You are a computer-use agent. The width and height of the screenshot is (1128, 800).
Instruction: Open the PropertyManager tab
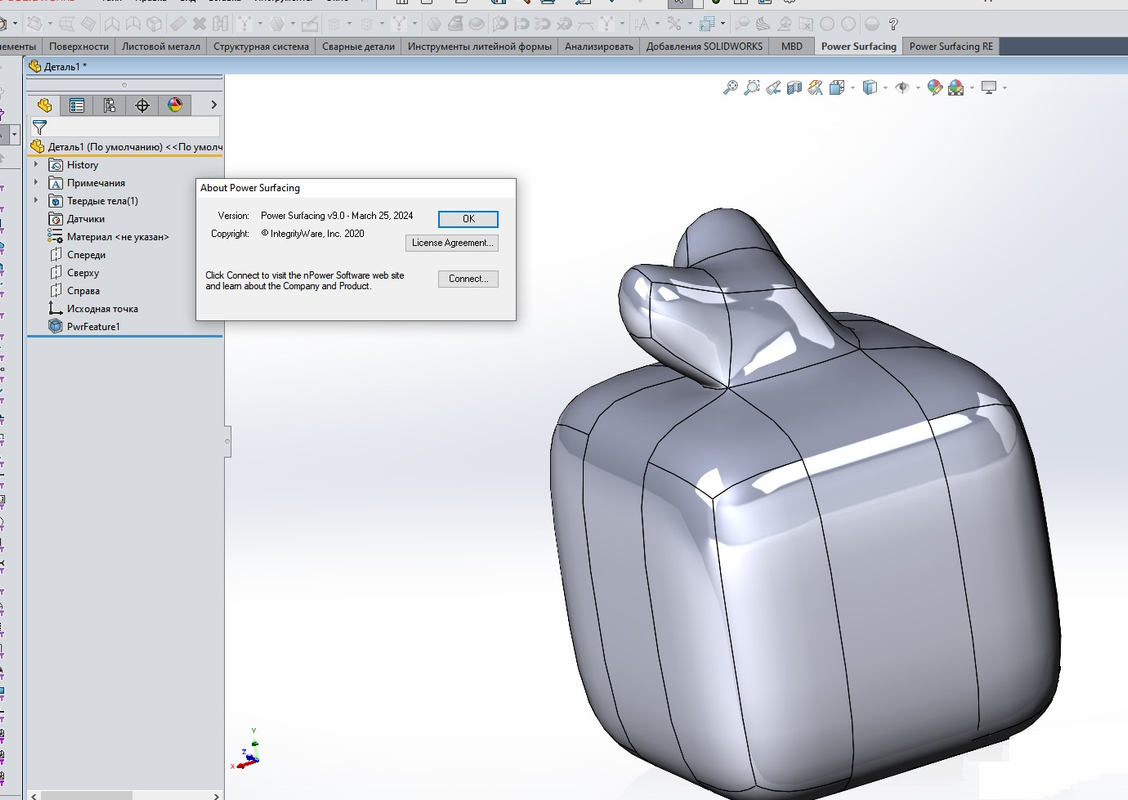(77, 106)
